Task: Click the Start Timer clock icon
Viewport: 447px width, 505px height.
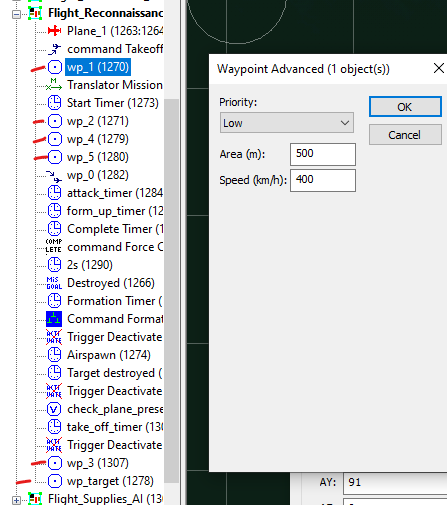Action: pos(54,103)
